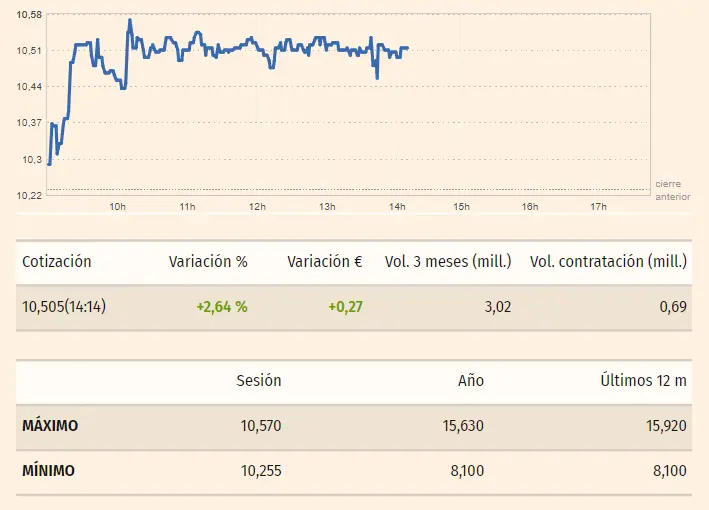The height and width of the screenshot is (510, 709).
Task: Click the 12h mark on time axis
Action: (257, 207)
